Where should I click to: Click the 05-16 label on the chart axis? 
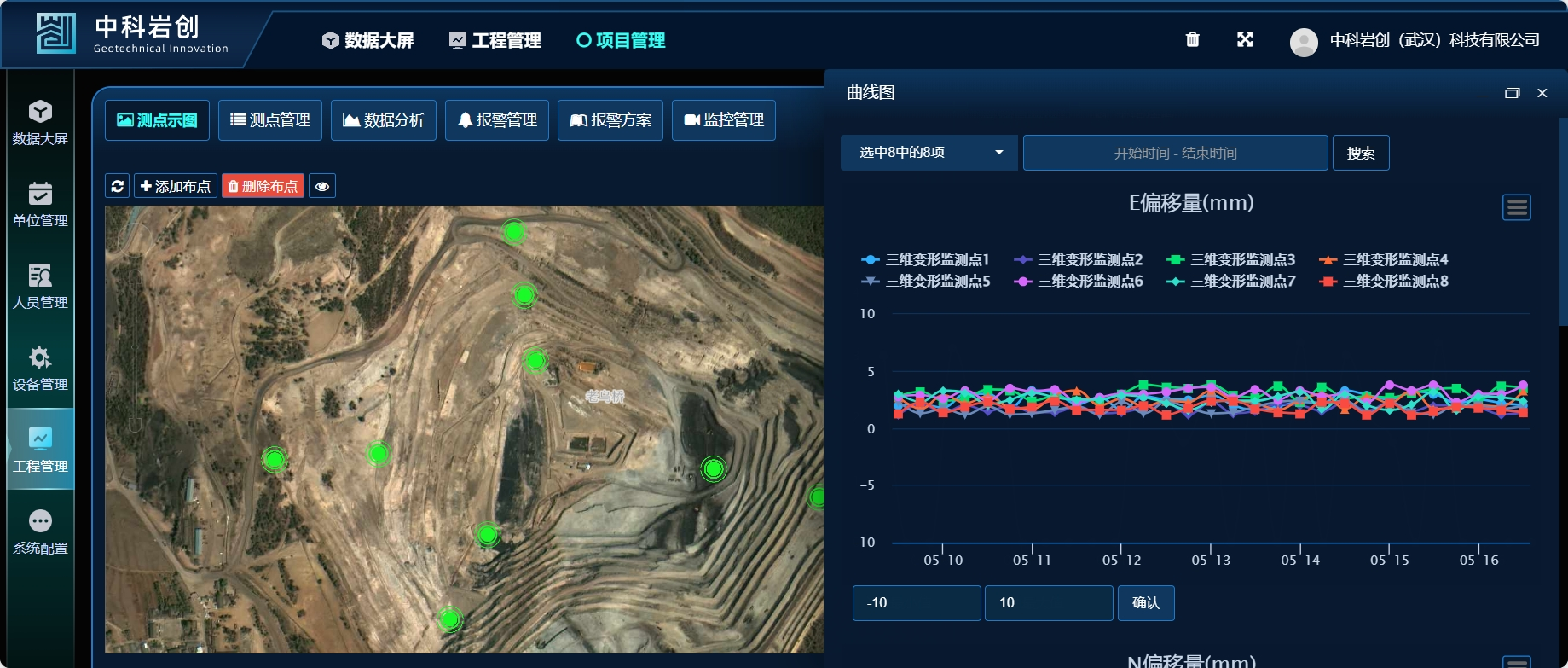1478,561
